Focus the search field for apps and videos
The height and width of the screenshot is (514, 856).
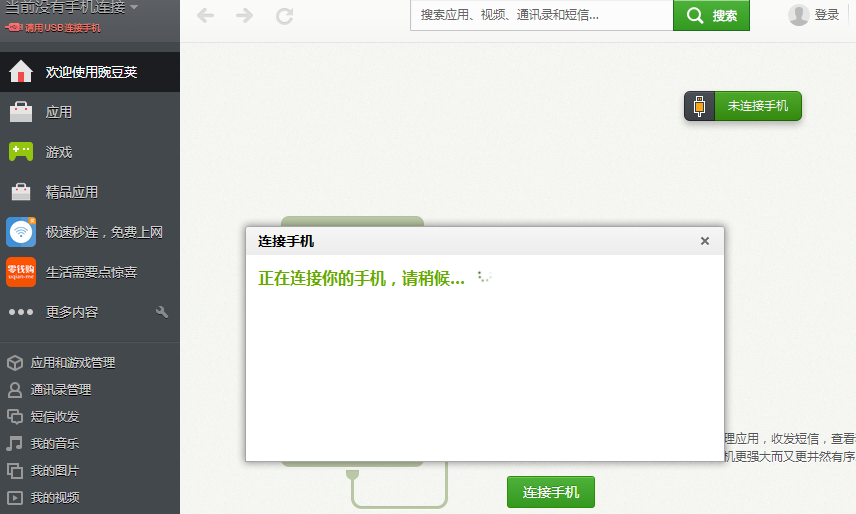(x=542, y=15)
